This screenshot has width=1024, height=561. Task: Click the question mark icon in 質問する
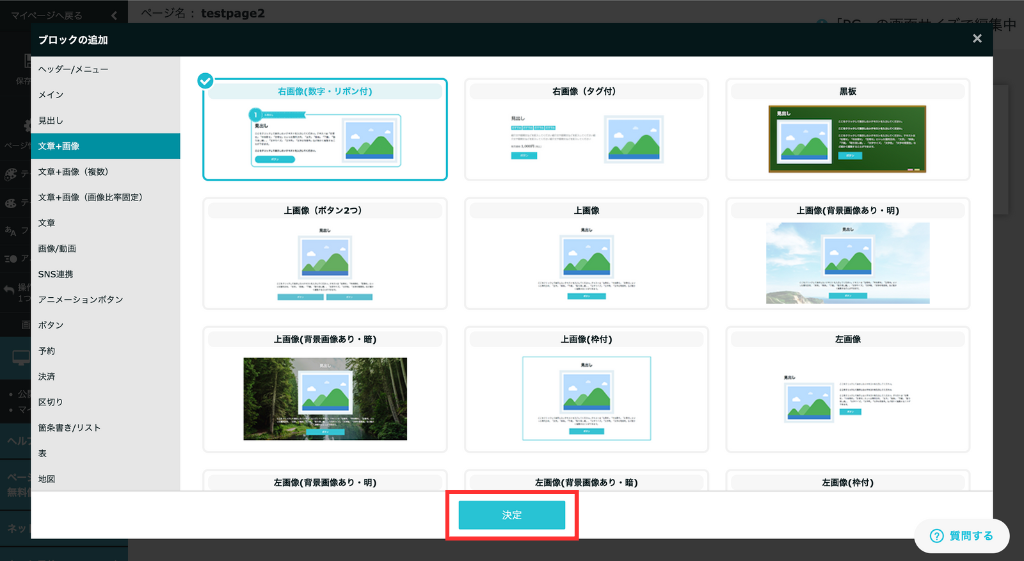click(x=937, y=536)
